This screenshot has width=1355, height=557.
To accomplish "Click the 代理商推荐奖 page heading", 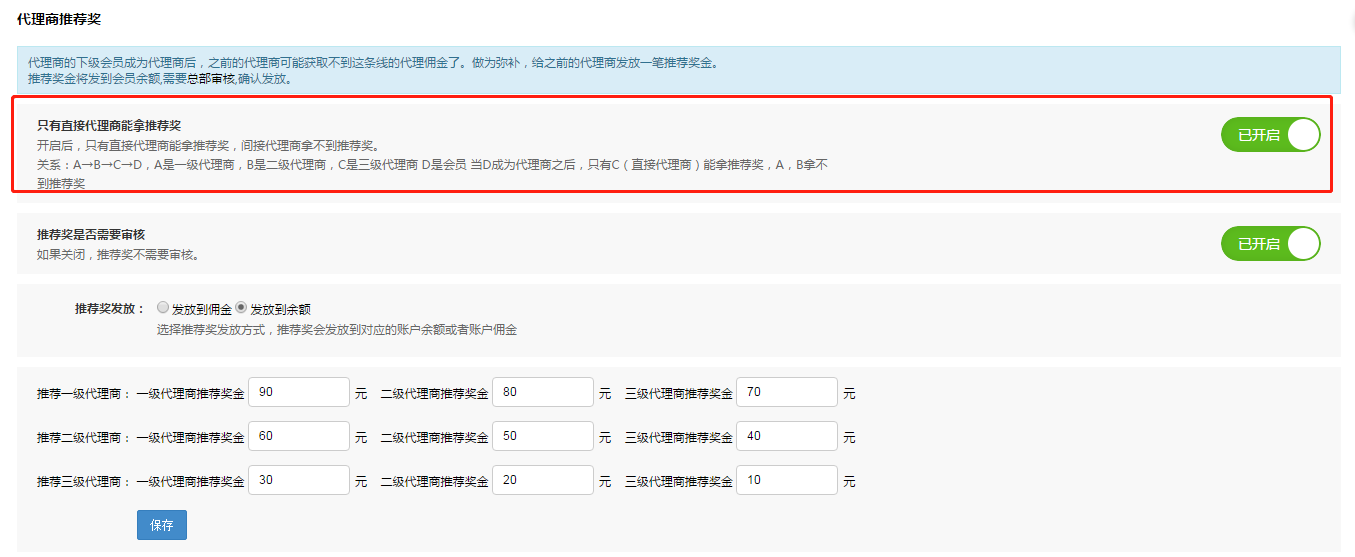I will [59, 19].
